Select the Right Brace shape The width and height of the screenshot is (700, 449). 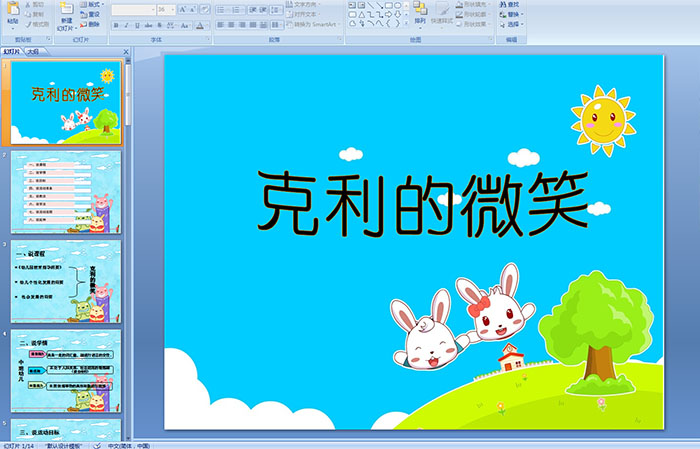(397, 24)
